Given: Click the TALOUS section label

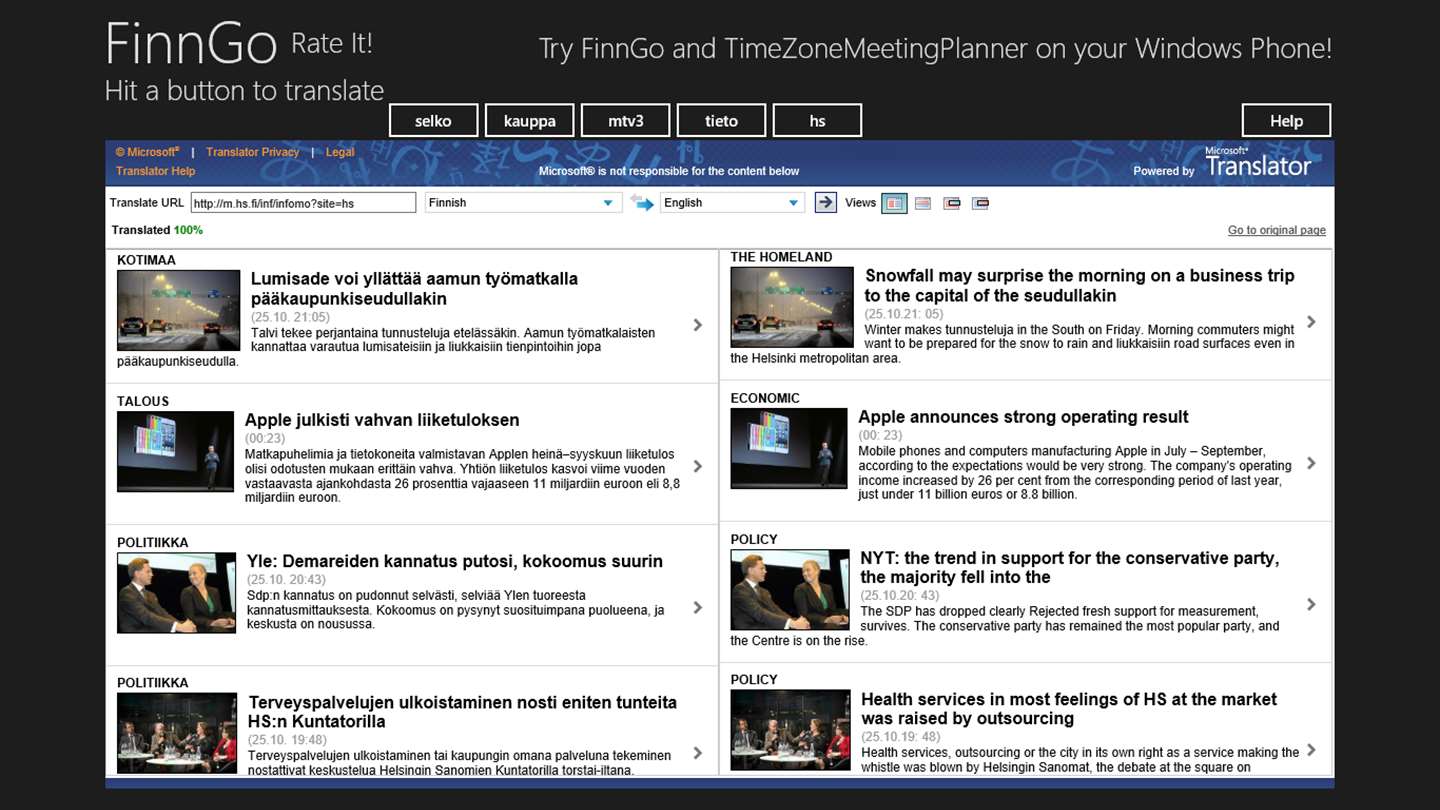Looking at the screenshot, I should (x=143, y=401).
